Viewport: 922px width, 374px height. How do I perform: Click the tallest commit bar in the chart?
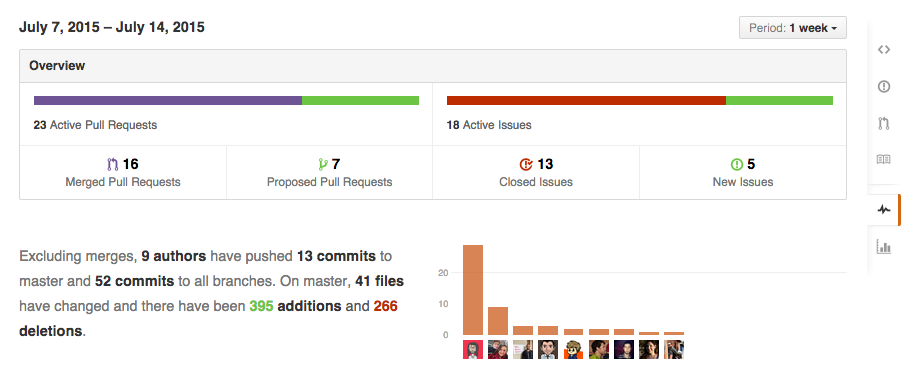(x=473, y=290)
